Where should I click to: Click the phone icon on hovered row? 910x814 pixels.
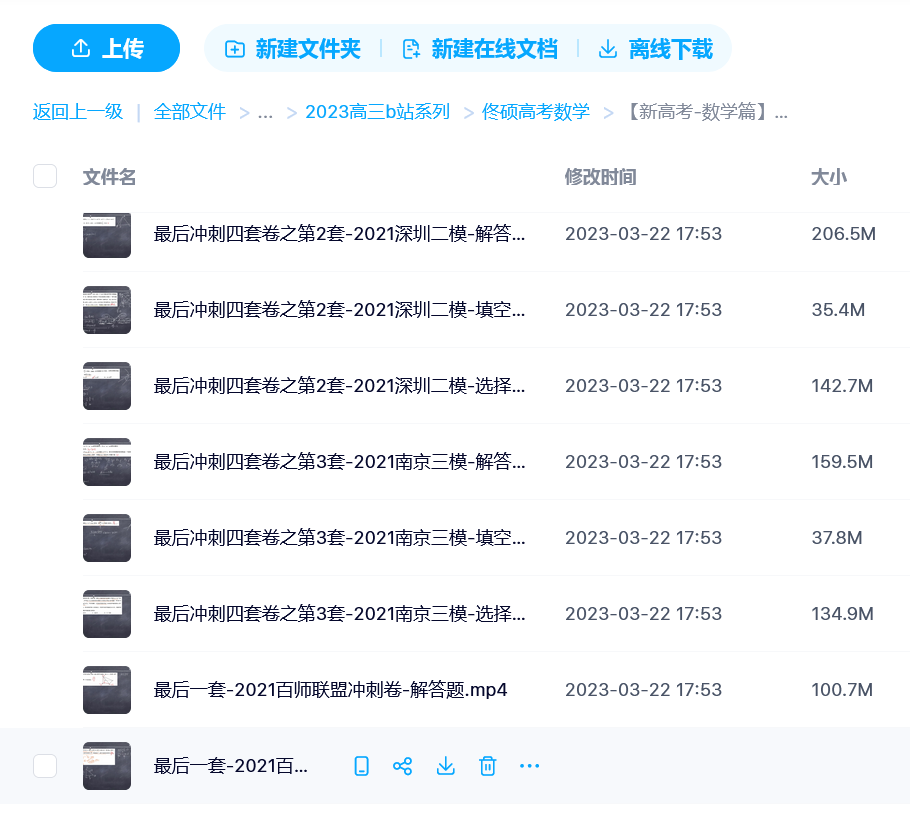[x=362, y=766]
